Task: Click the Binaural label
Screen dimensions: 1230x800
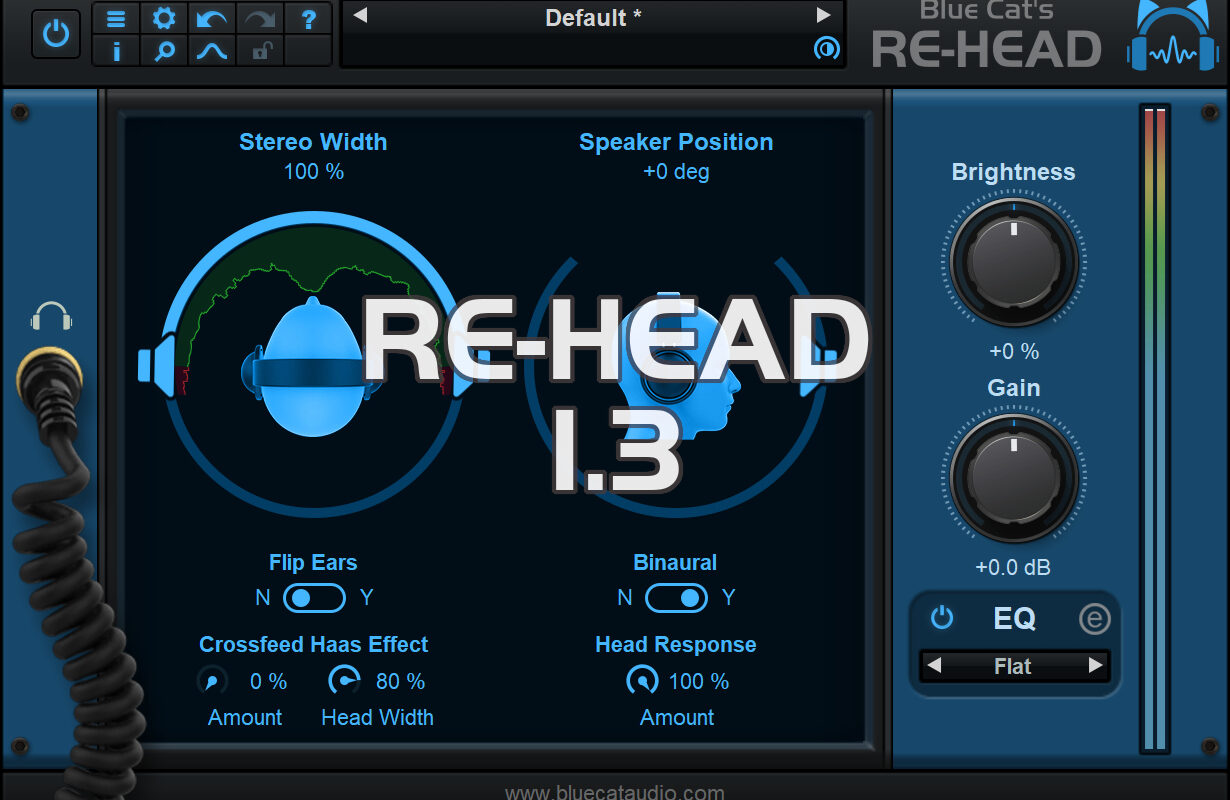Action: [x=675, y=563]
